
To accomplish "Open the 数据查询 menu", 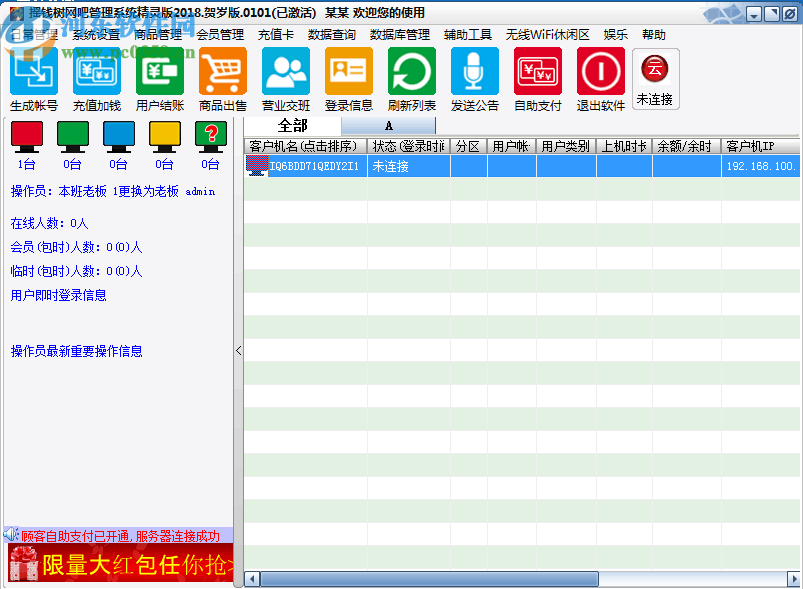I will point(331,35).
